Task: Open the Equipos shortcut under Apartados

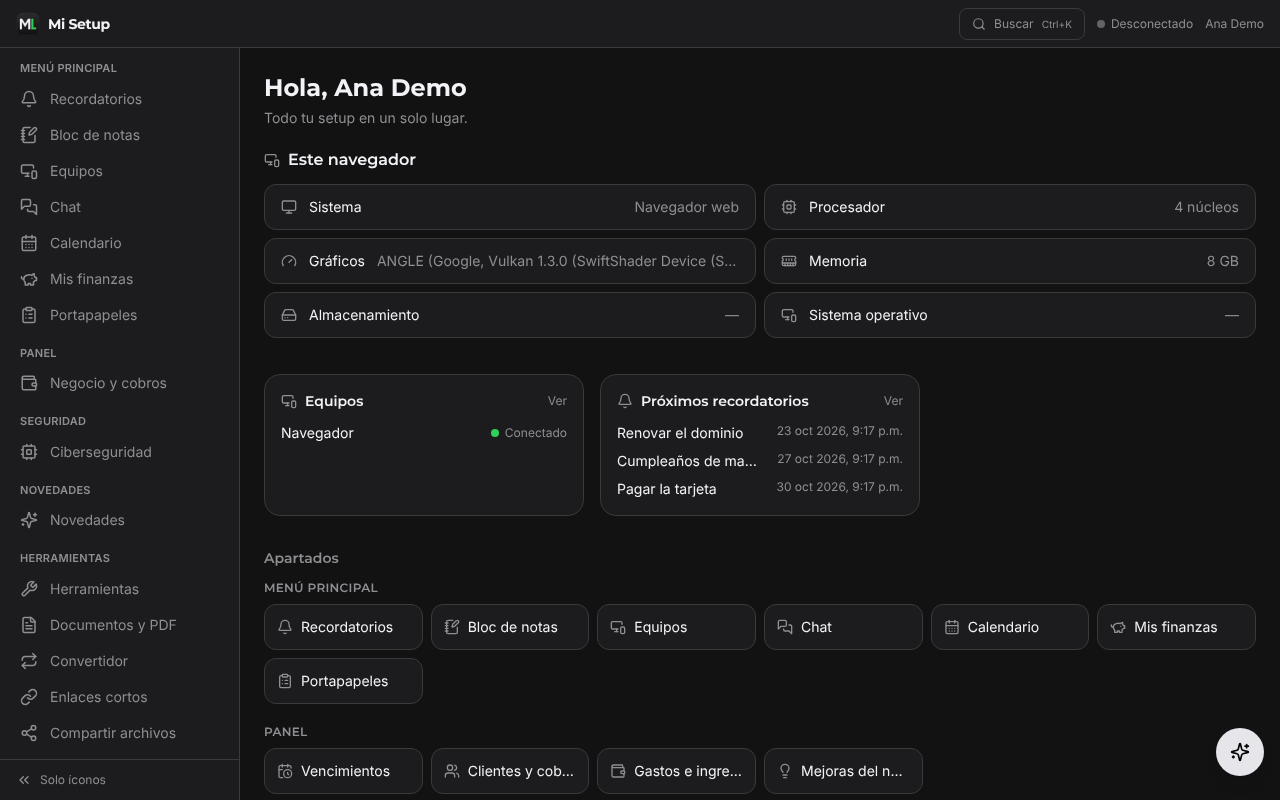Action: coord(677,627)
